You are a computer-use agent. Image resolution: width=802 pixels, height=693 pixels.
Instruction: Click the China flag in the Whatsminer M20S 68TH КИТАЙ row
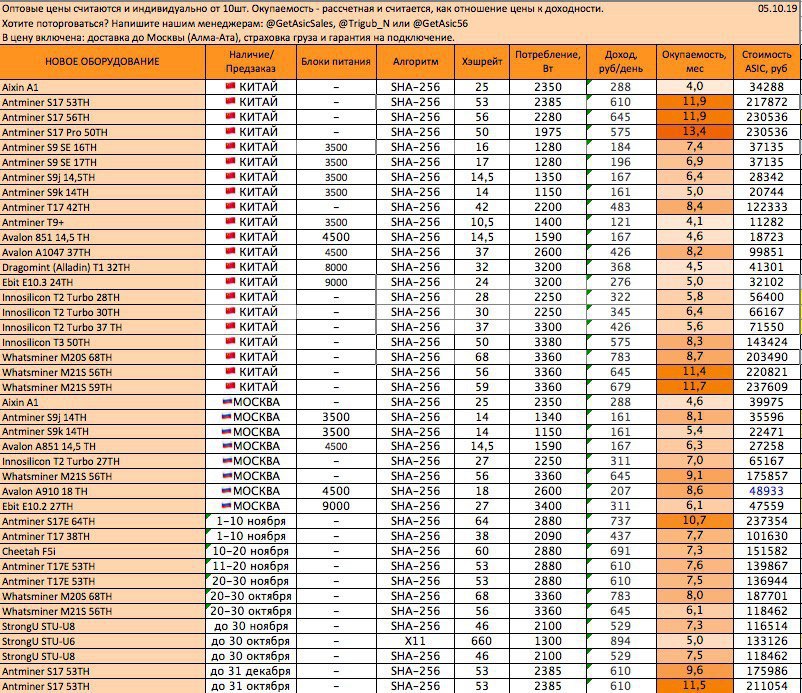pyautogui.click(x=230, y=356)
